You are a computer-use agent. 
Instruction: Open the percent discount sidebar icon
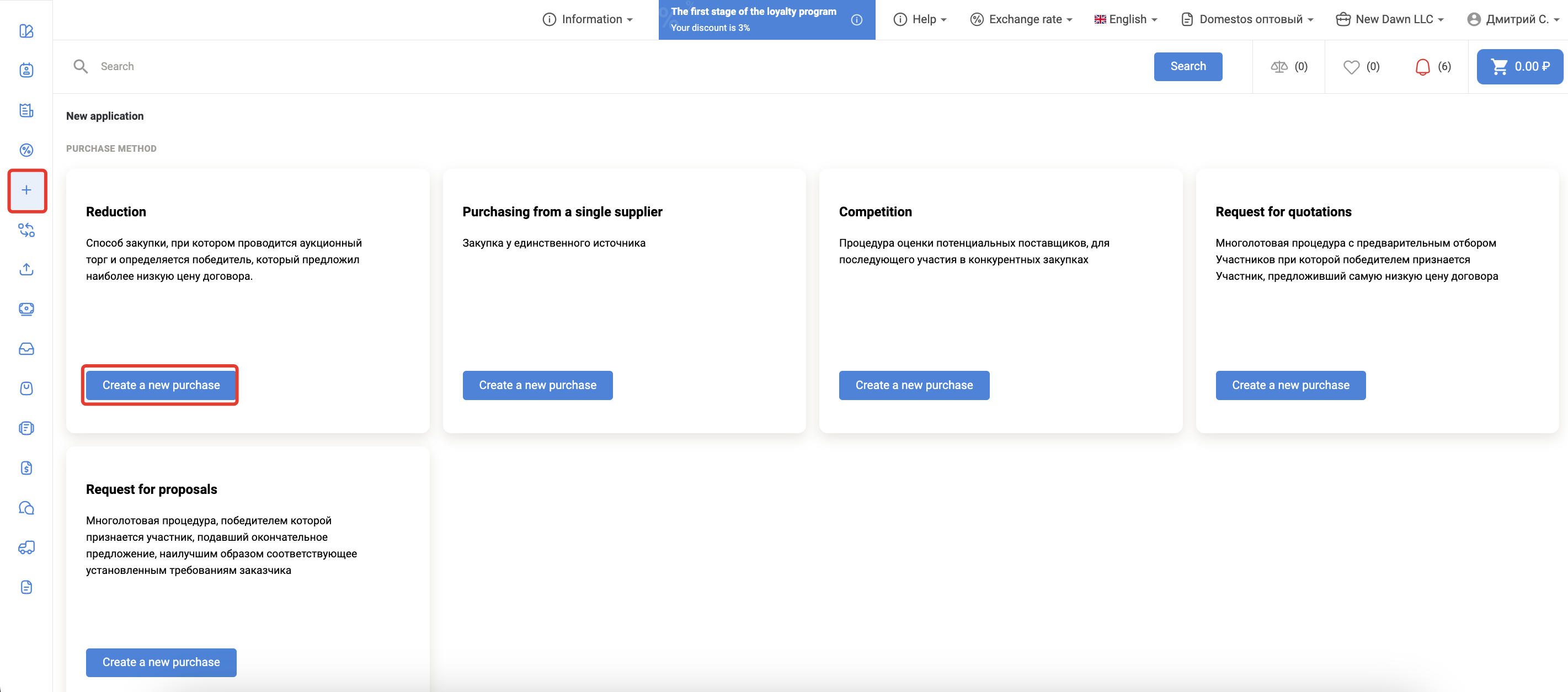click(x=26, y=150)
